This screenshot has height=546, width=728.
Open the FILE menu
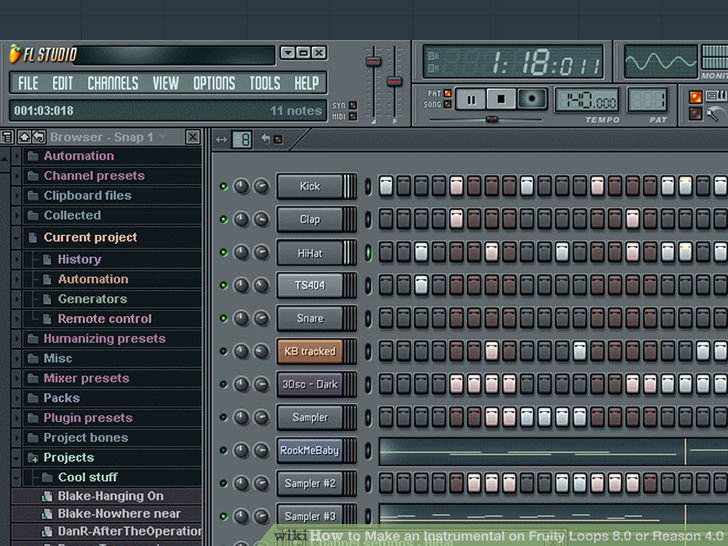(x=28, y=83)
